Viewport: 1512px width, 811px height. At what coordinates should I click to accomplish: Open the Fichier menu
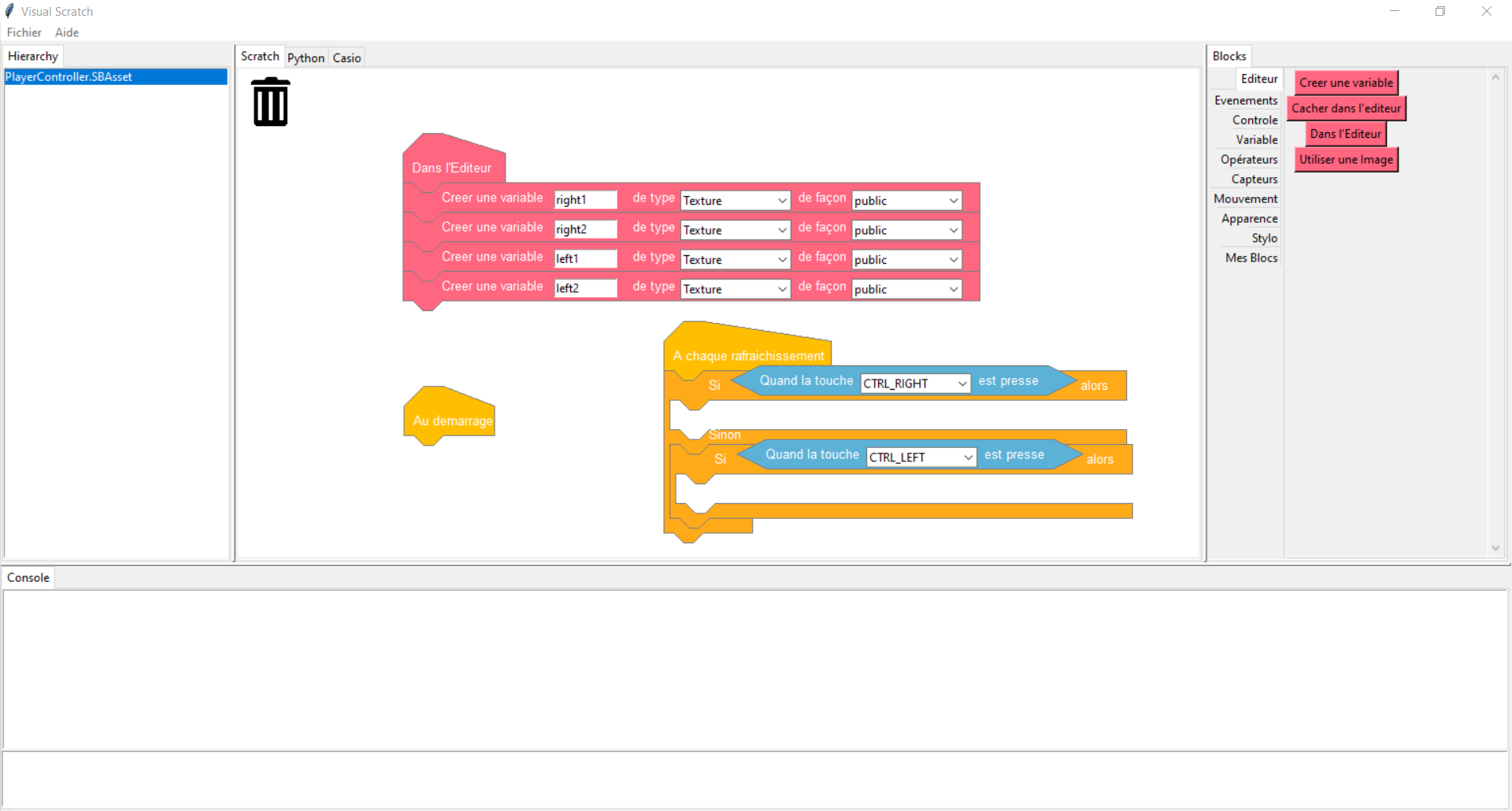point(24,32)
